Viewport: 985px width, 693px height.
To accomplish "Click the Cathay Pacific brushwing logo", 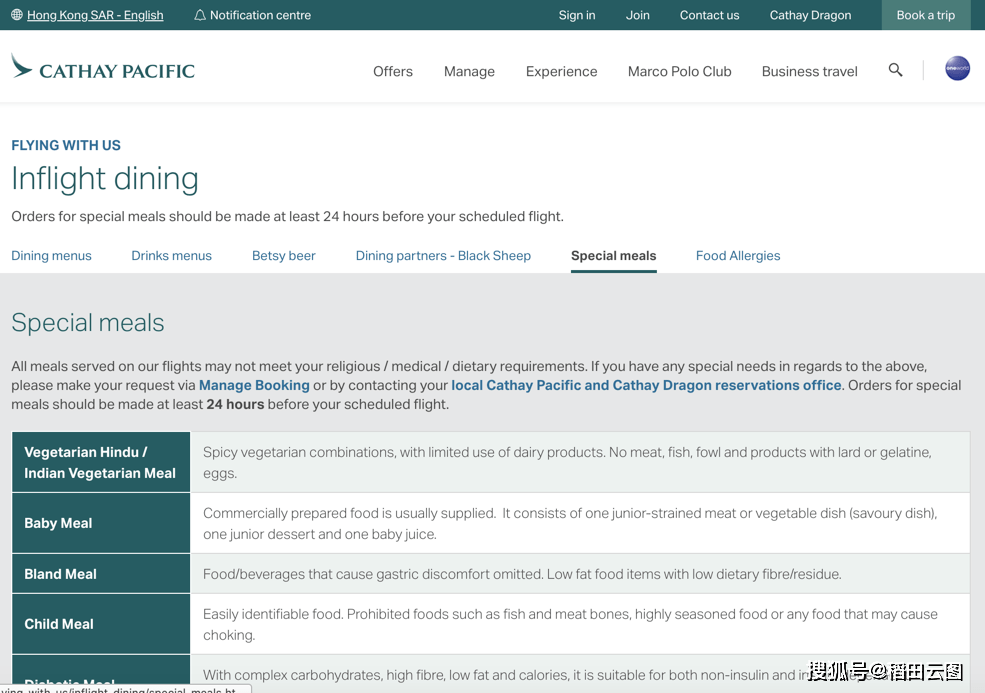I will (x=21, y=66).
